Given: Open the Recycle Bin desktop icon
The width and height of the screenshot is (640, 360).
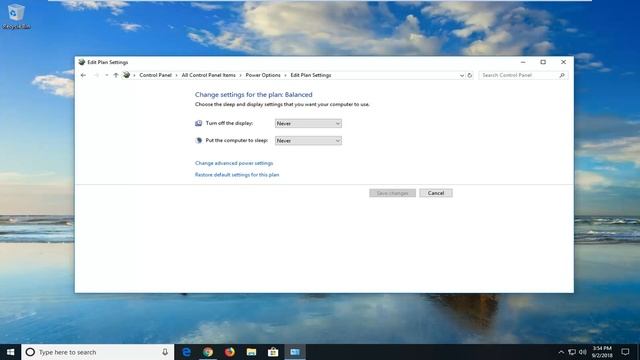Looking at the screenshot, I should point(16,16).
